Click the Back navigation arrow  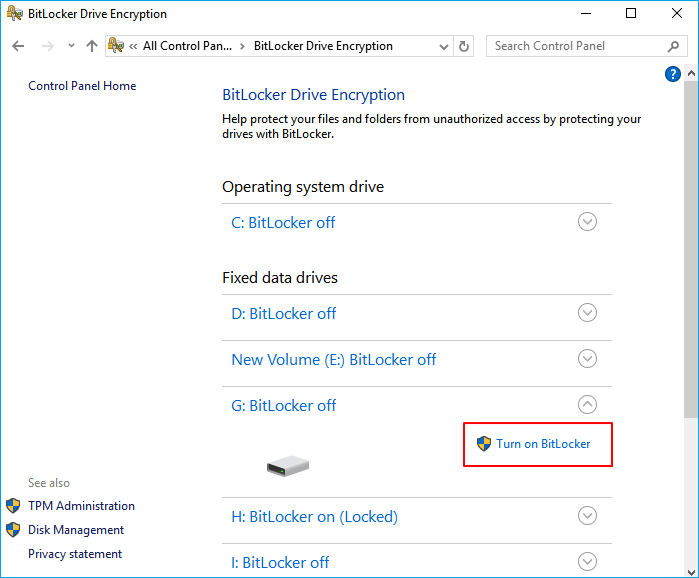pyautogui.click(x=19, y=46)
